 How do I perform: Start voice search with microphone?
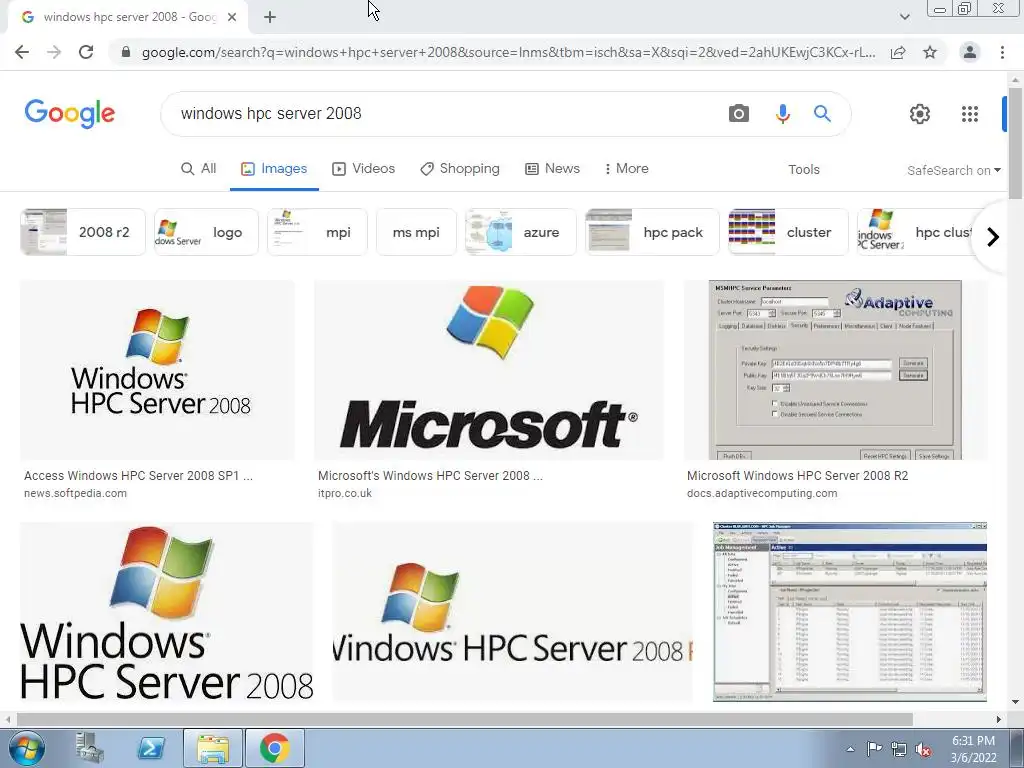click(782, 114)
